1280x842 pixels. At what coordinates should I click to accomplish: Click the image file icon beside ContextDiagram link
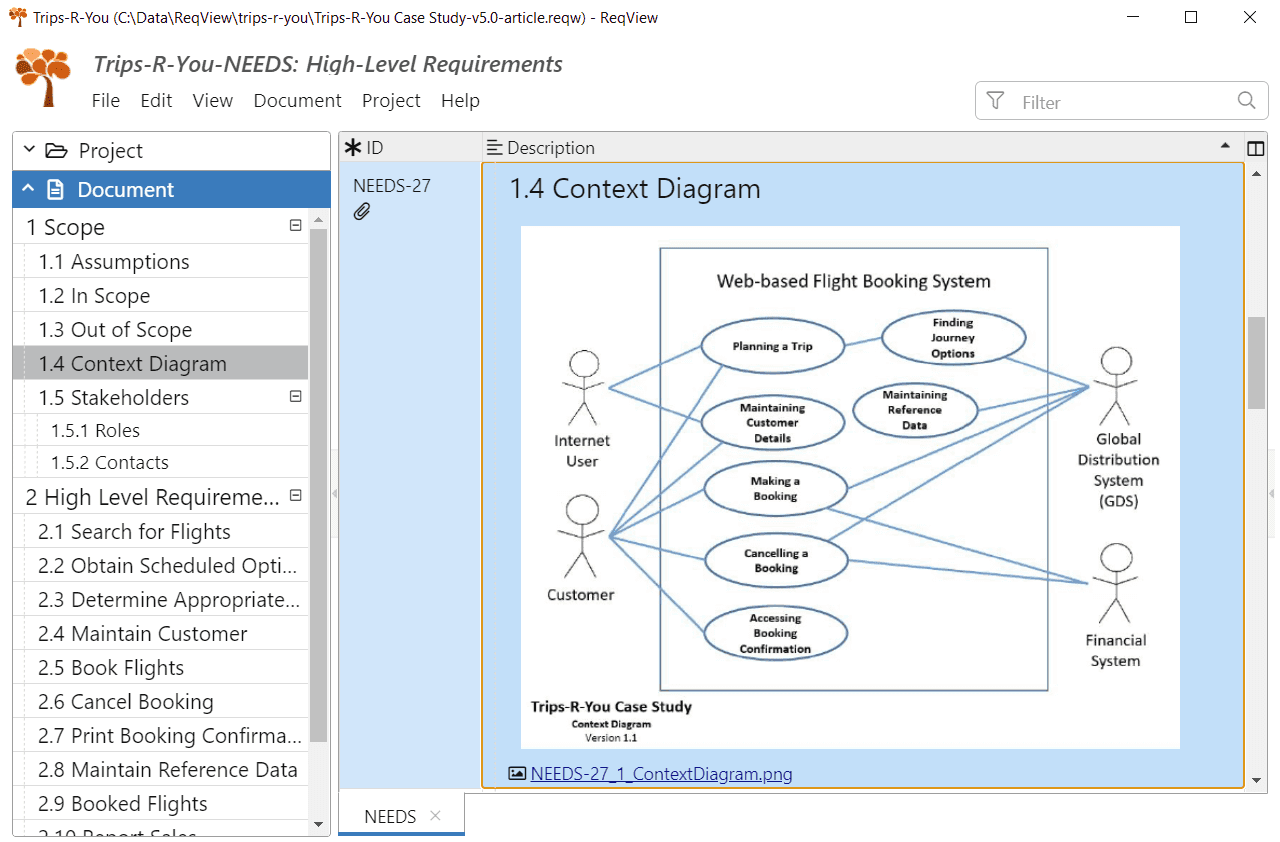click(517, 773)
